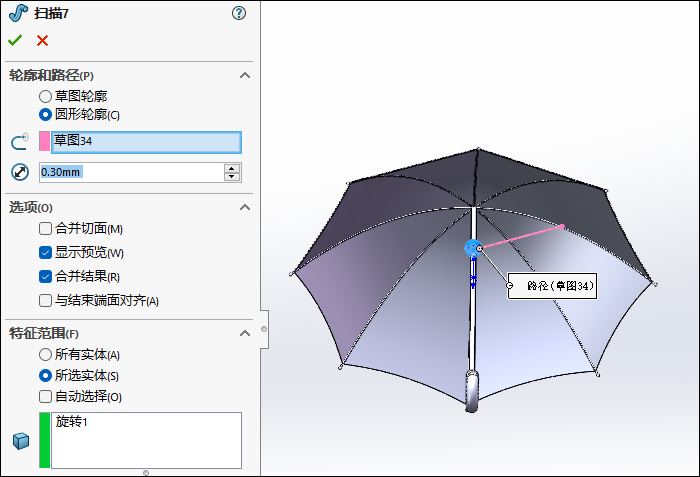Collapse the 轮廓和路径(P) section

pos(245,75)
